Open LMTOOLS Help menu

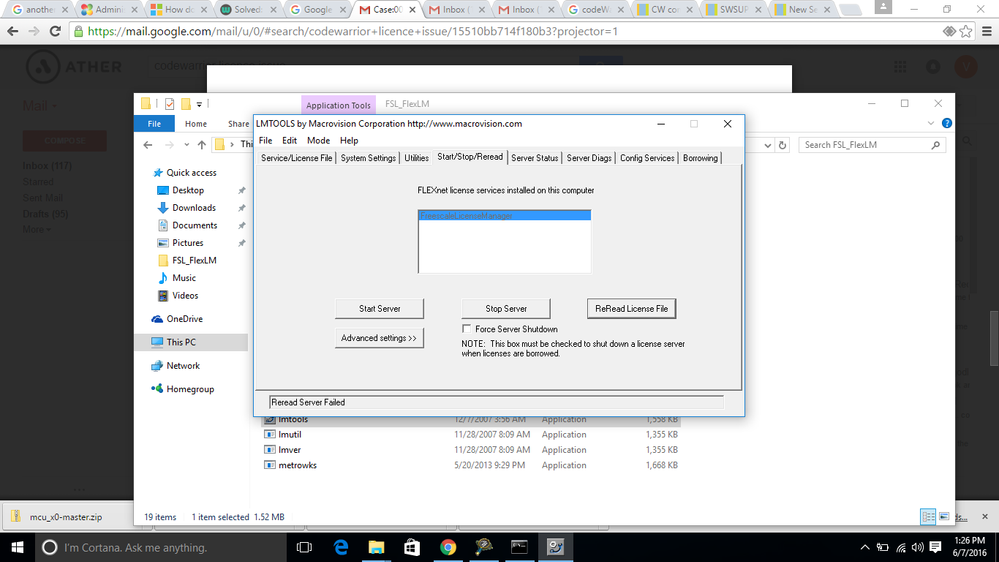pos(349,141)
